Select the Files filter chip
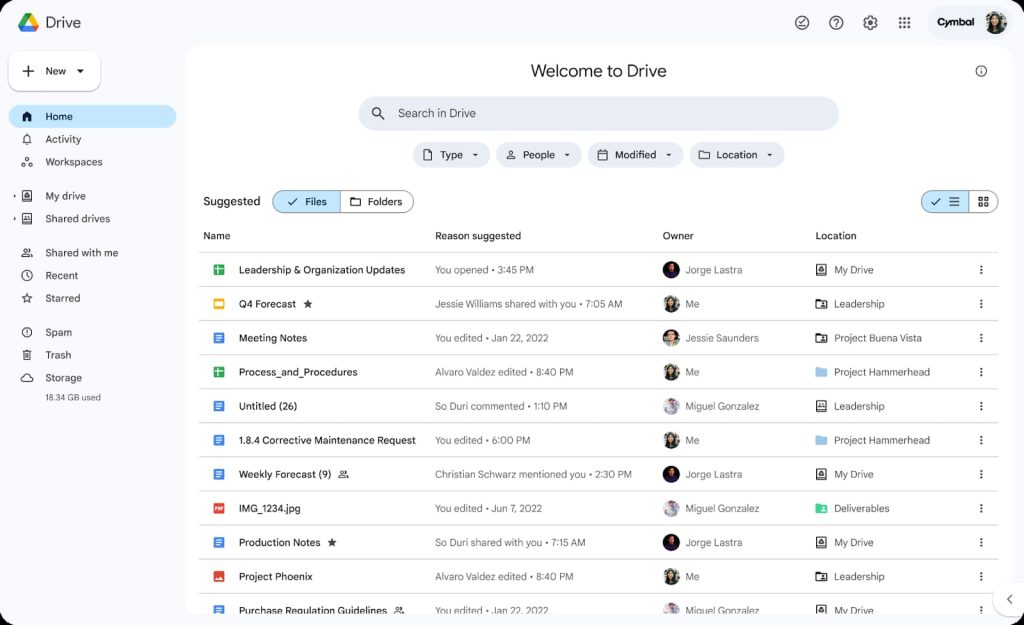This screenshot has width=1024, height=625. tap(305, 201)
